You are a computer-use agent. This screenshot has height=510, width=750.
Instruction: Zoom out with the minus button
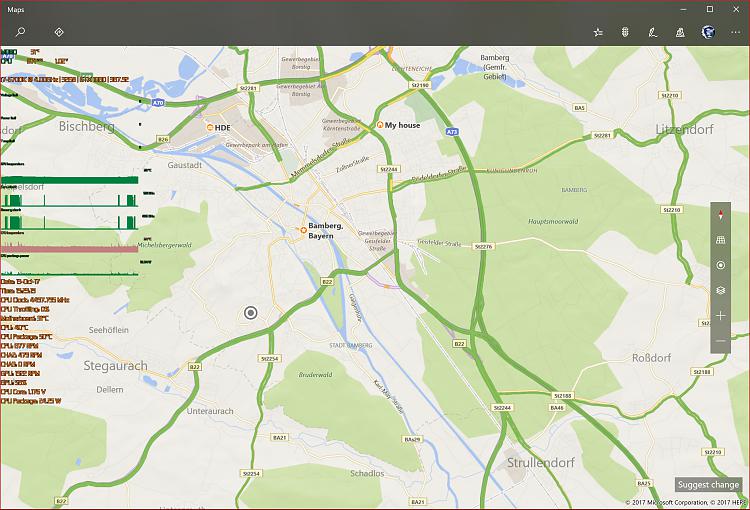pyautogui.click(x=720, y=341)
